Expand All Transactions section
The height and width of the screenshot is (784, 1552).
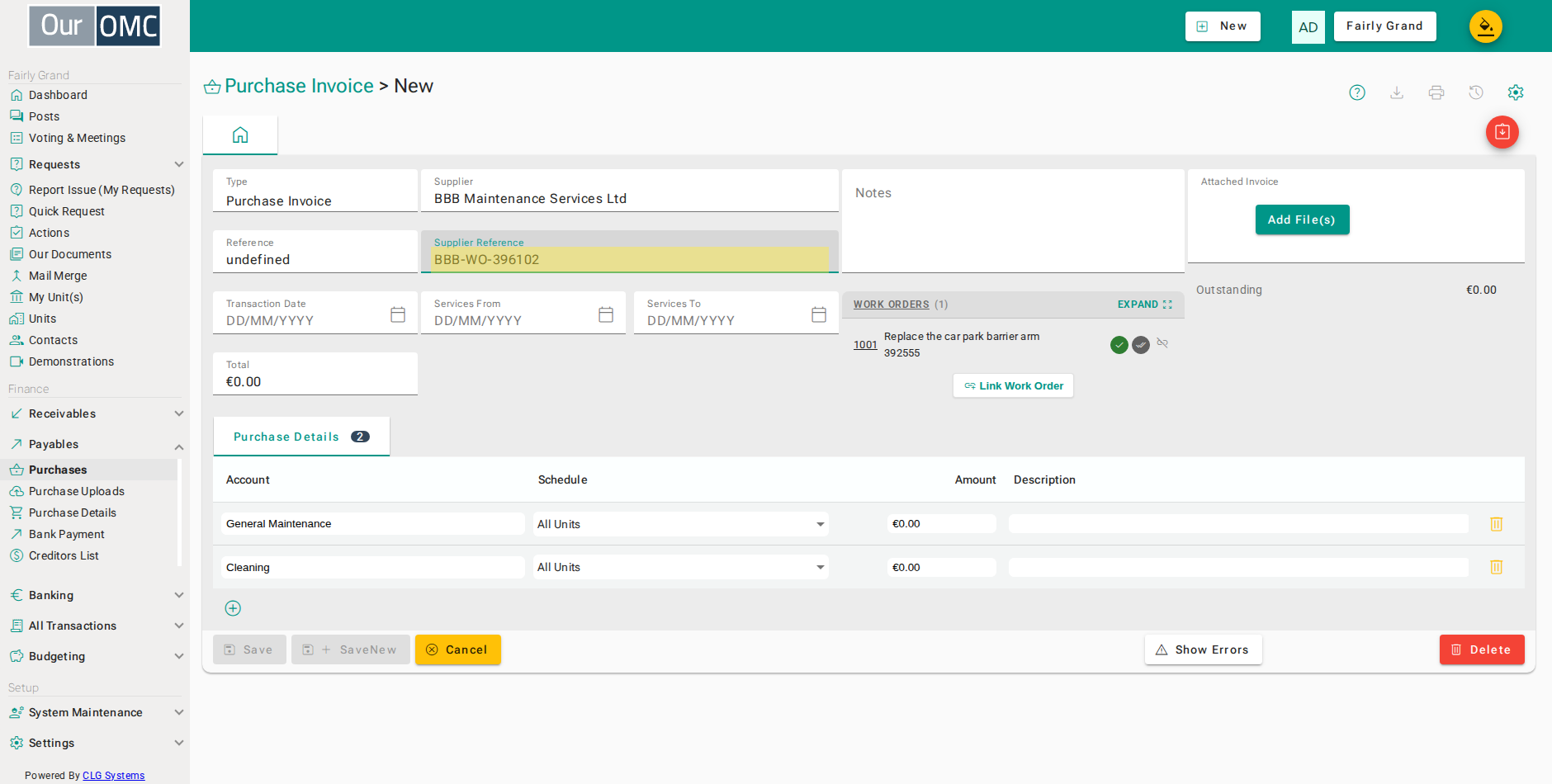(95, 626)
